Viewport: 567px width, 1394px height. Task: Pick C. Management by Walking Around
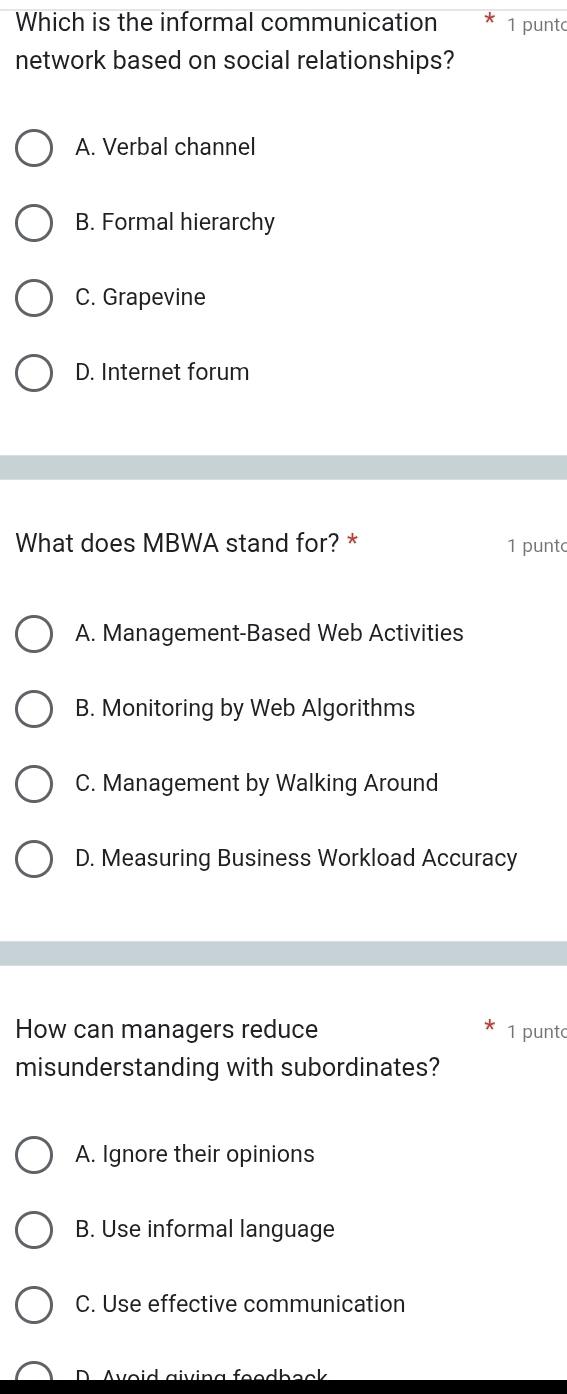tap(34, 783)
